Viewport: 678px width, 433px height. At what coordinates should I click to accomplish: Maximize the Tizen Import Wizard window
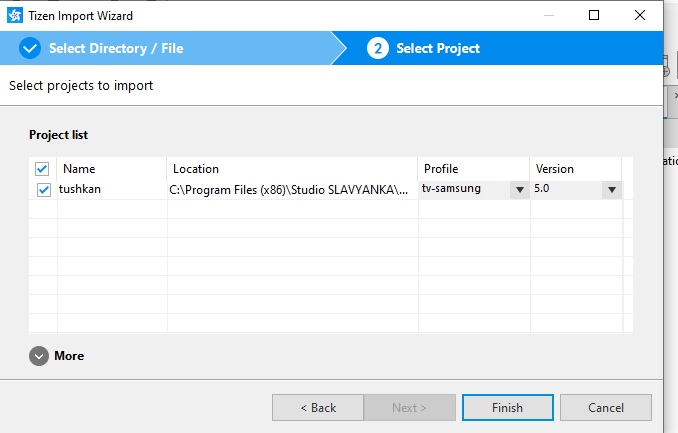point(594,15)
